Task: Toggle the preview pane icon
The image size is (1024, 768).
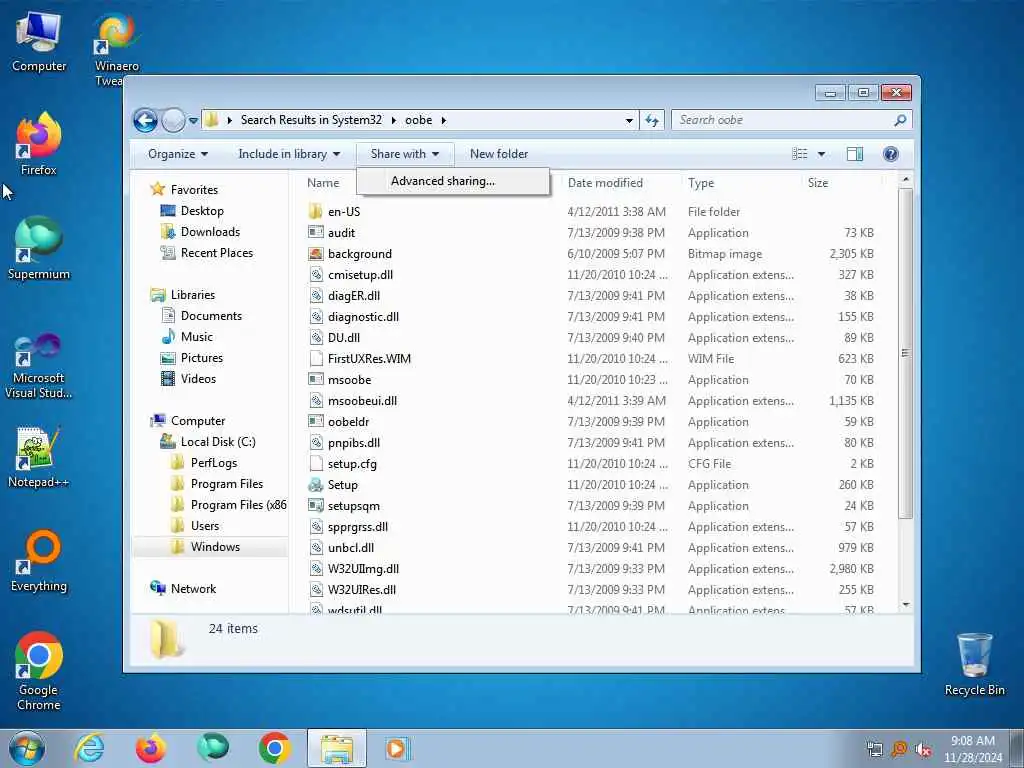Action: pos(855,154)
